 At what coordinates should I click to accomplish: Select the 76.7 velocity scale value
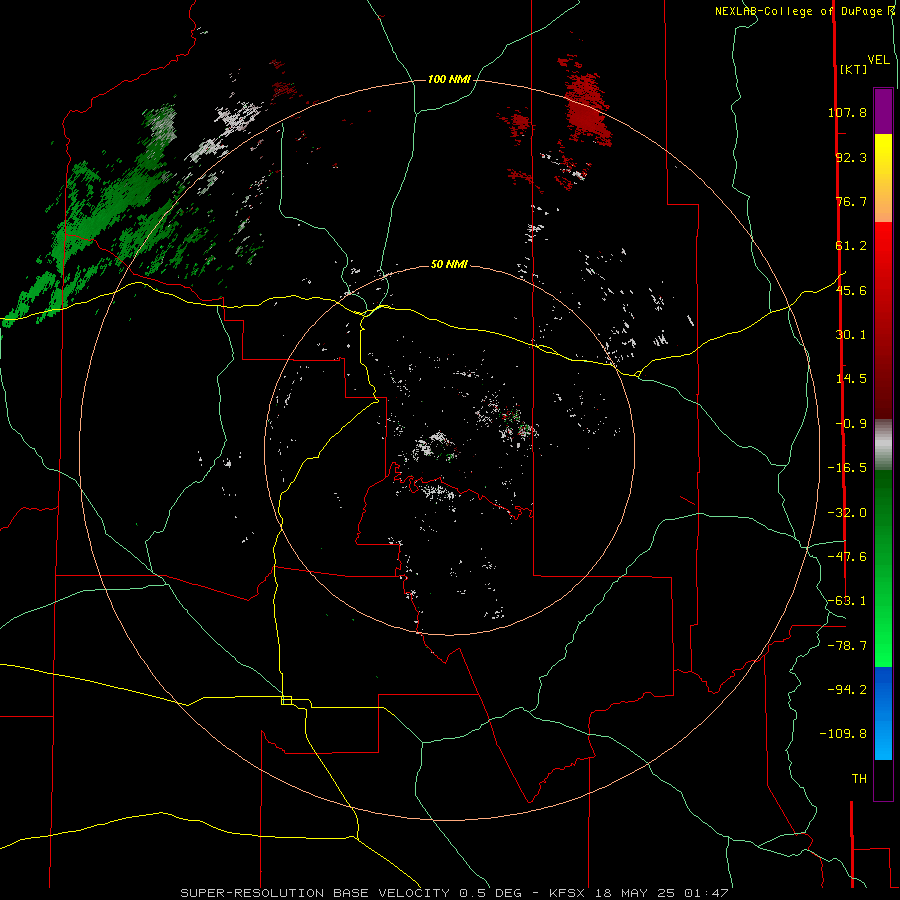(x=851, y=201)
